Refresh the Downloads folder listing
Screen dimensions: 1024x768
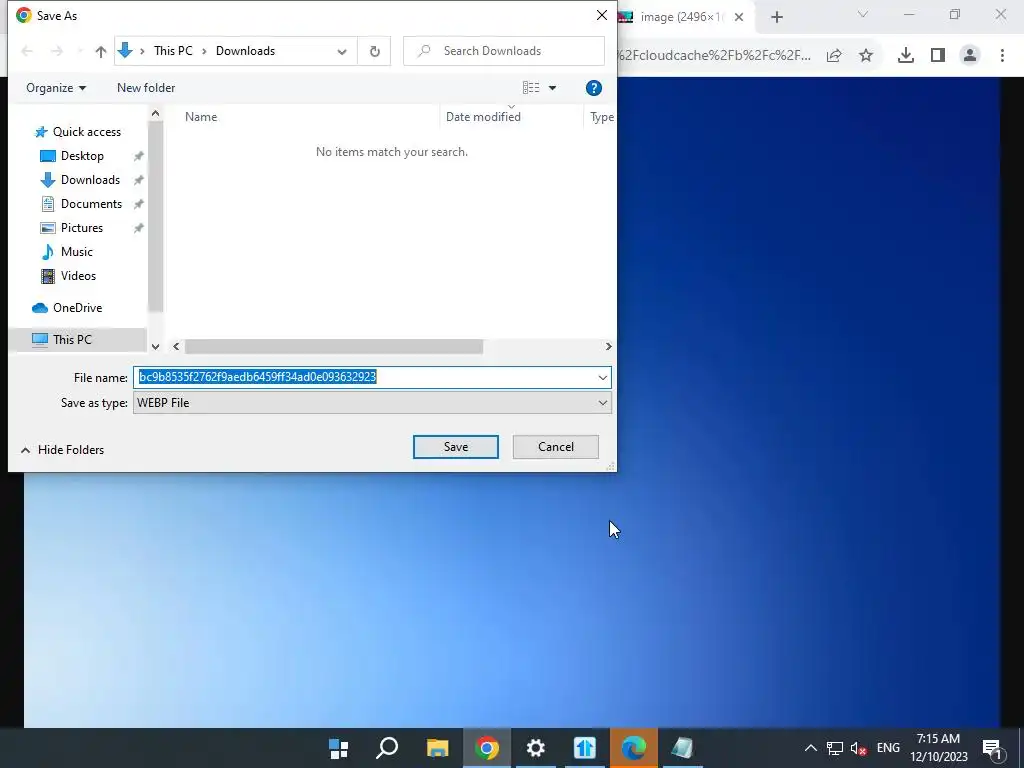click(375, 51)
